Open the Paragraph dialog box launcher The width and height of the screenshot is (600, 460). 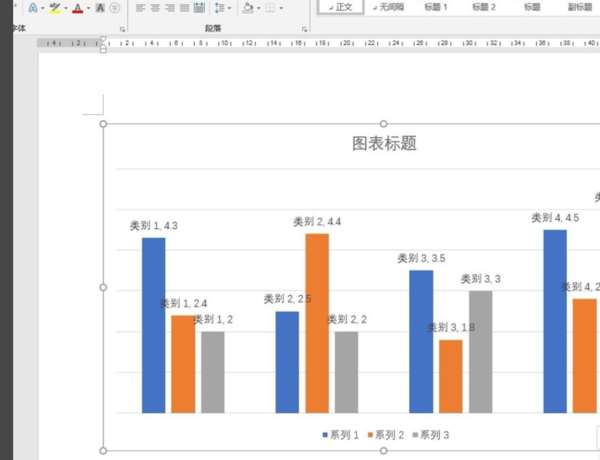point(304,29)
